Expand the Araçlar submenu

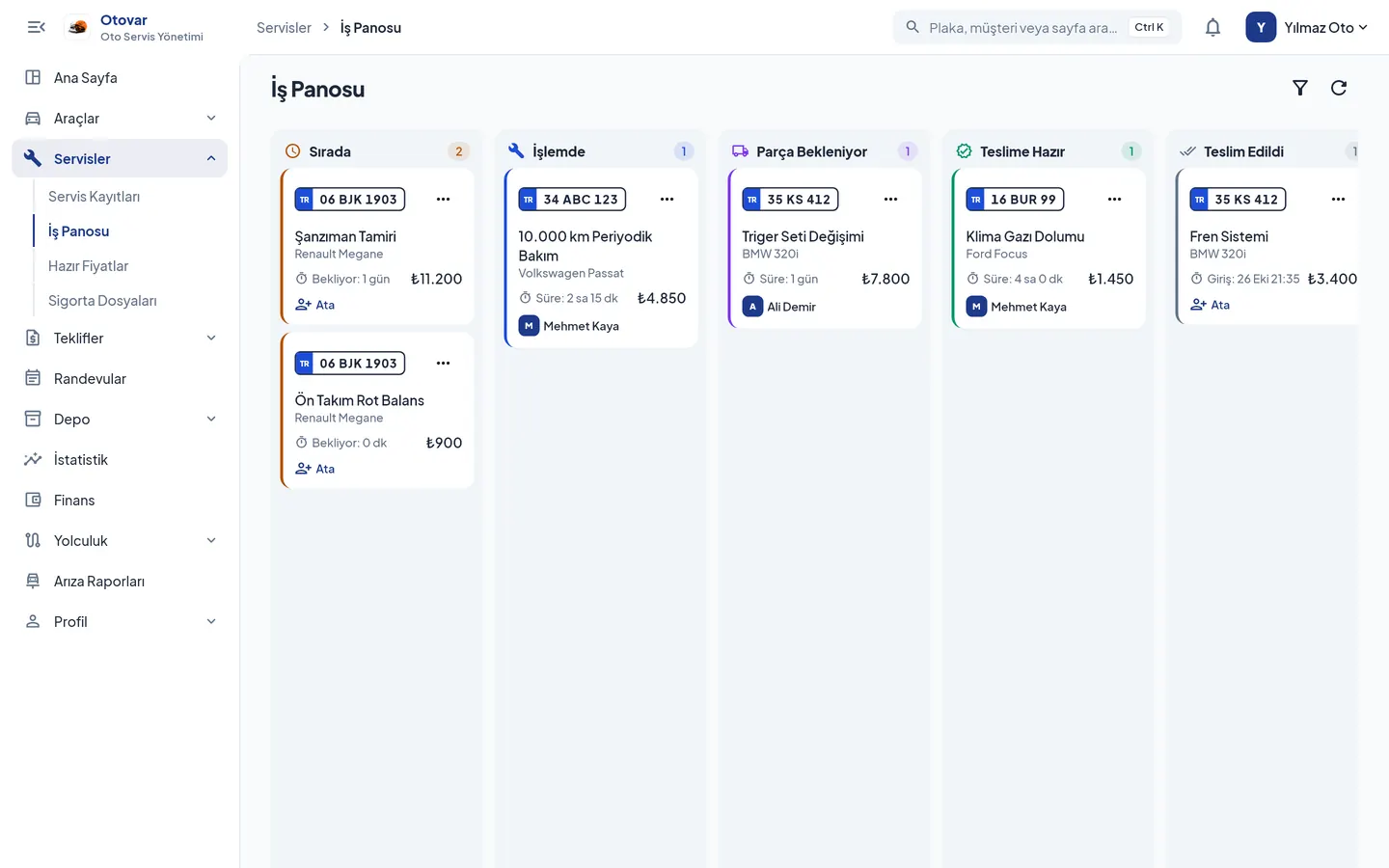click(211, 118)
